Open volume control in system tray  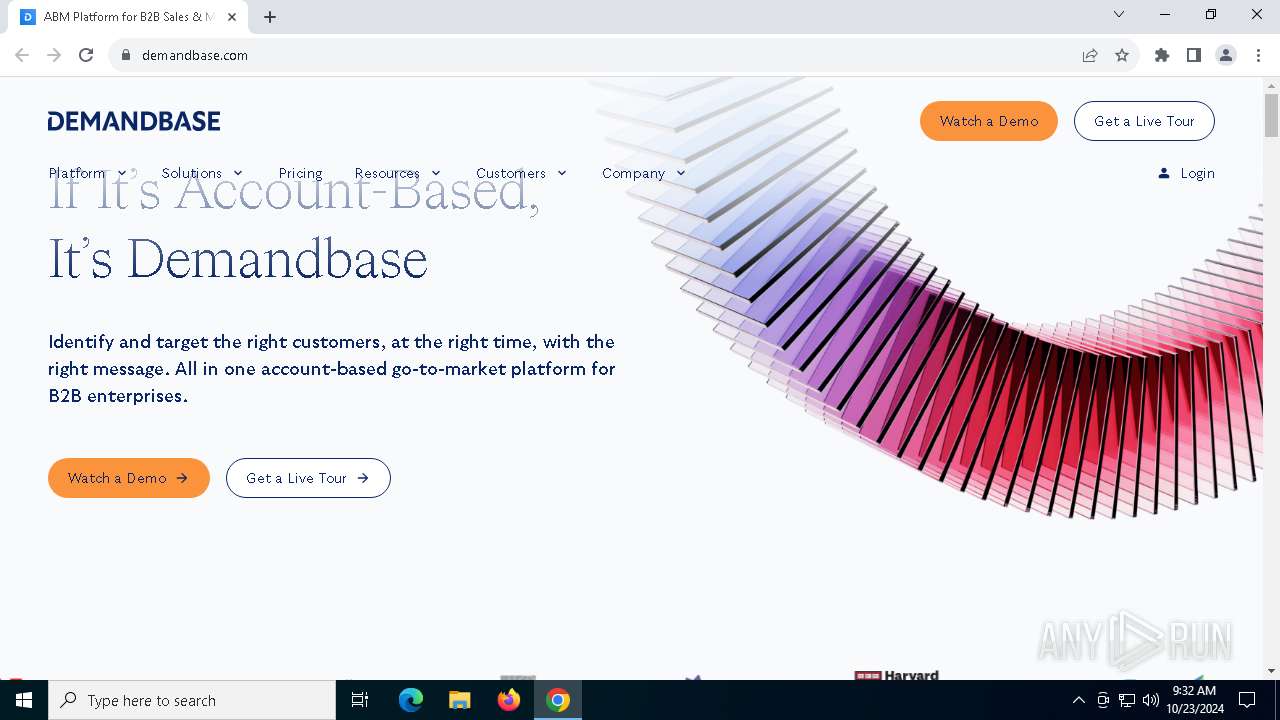(1150, 700)
